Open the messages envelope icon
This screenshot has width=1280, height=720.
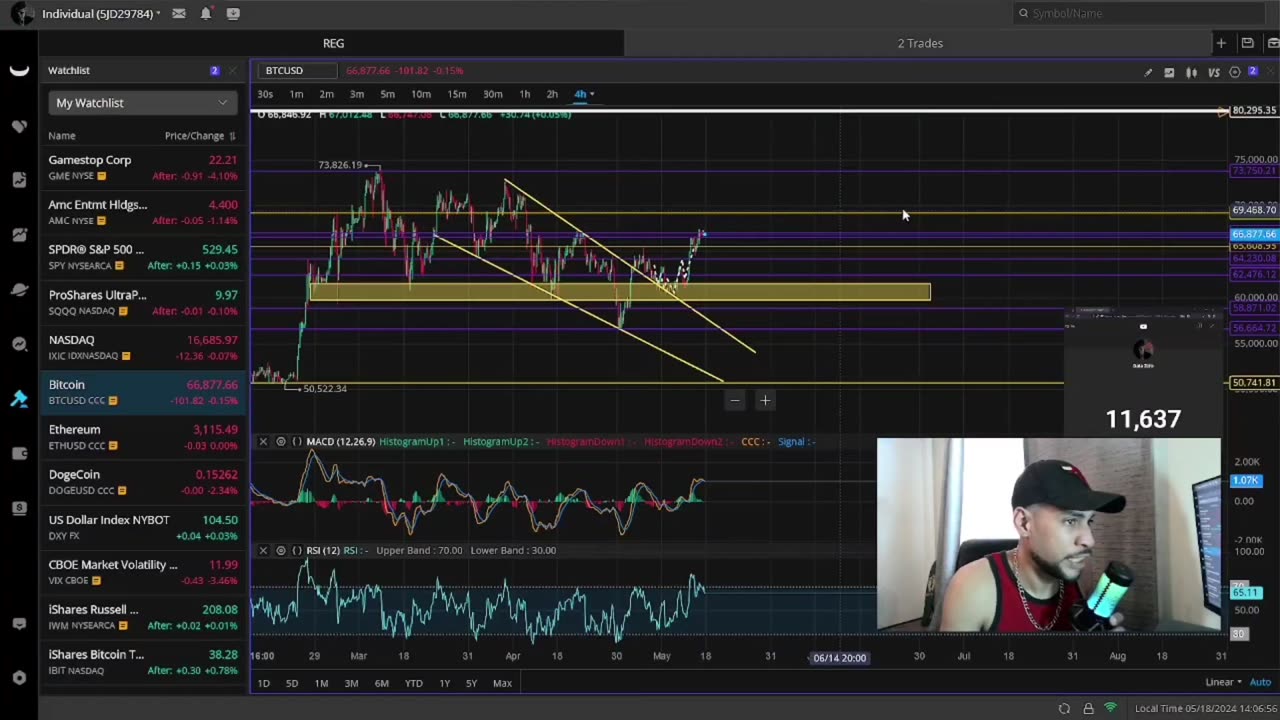(x=178, y=13)
